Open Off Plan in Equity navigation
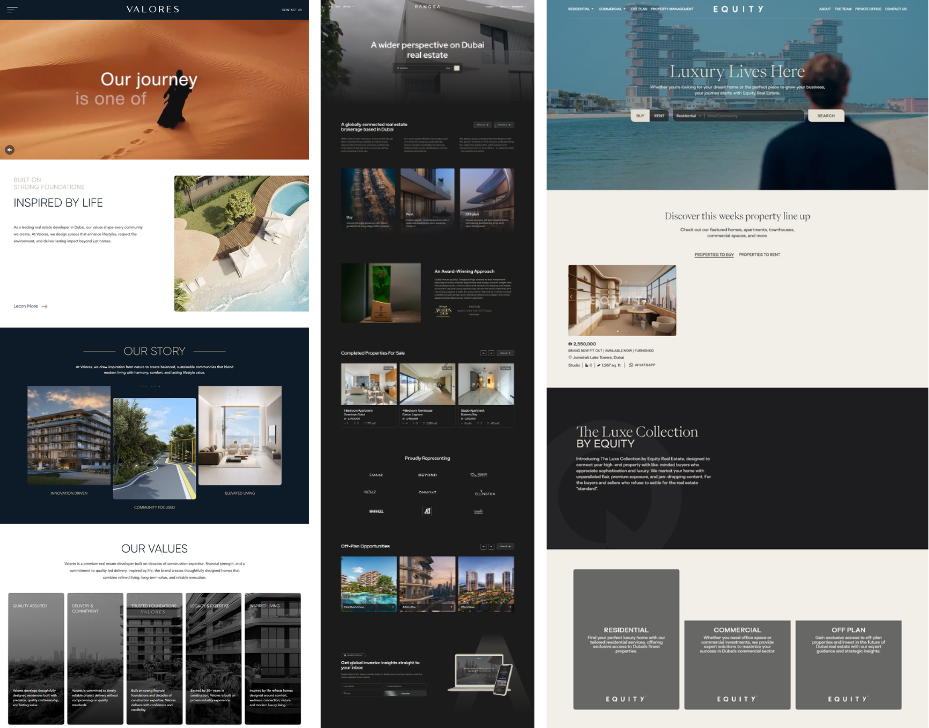929x728 pixels. [639, 9]
